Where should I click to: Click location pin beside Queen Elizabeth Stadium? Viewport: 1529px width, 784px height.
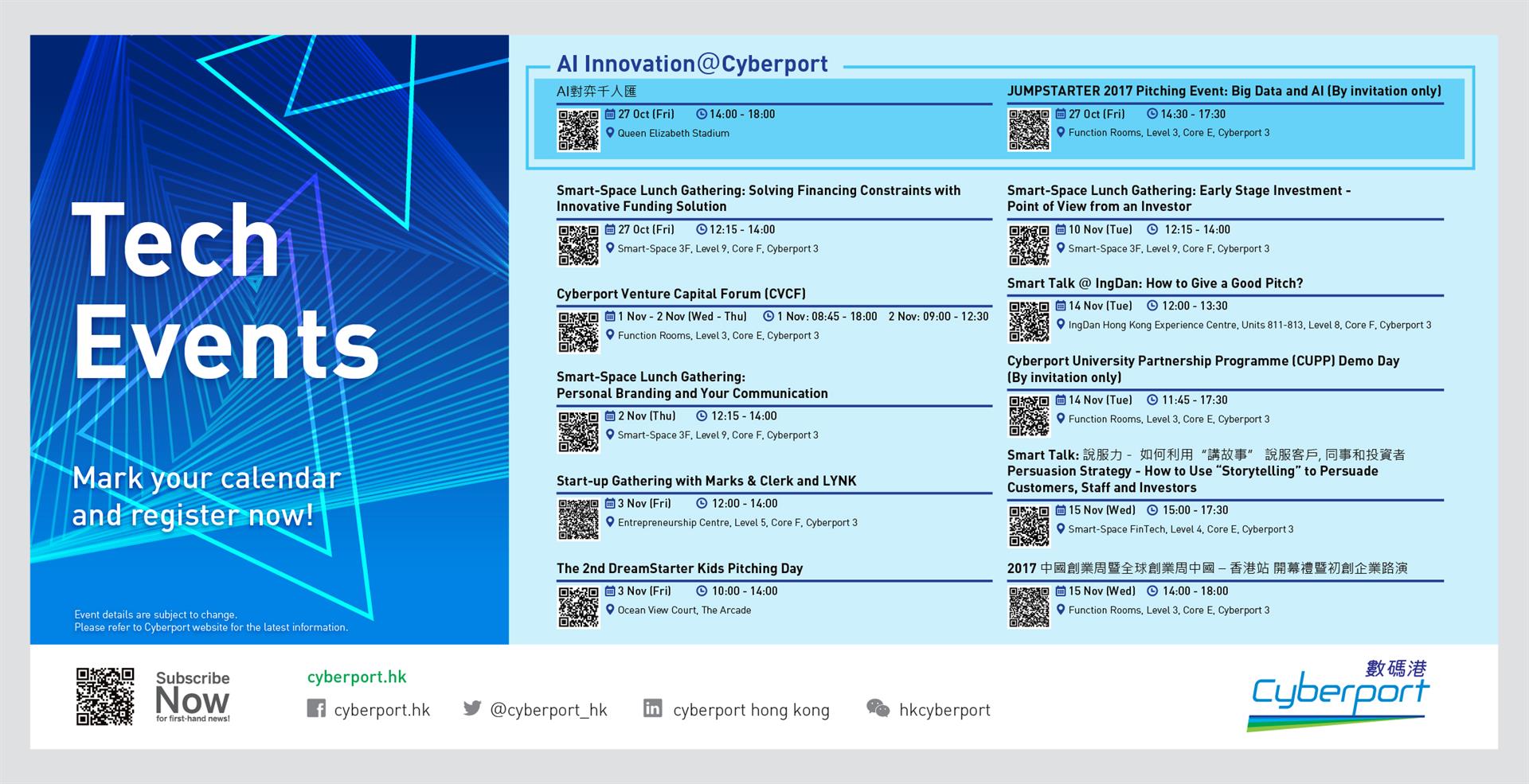pos(610,133)
